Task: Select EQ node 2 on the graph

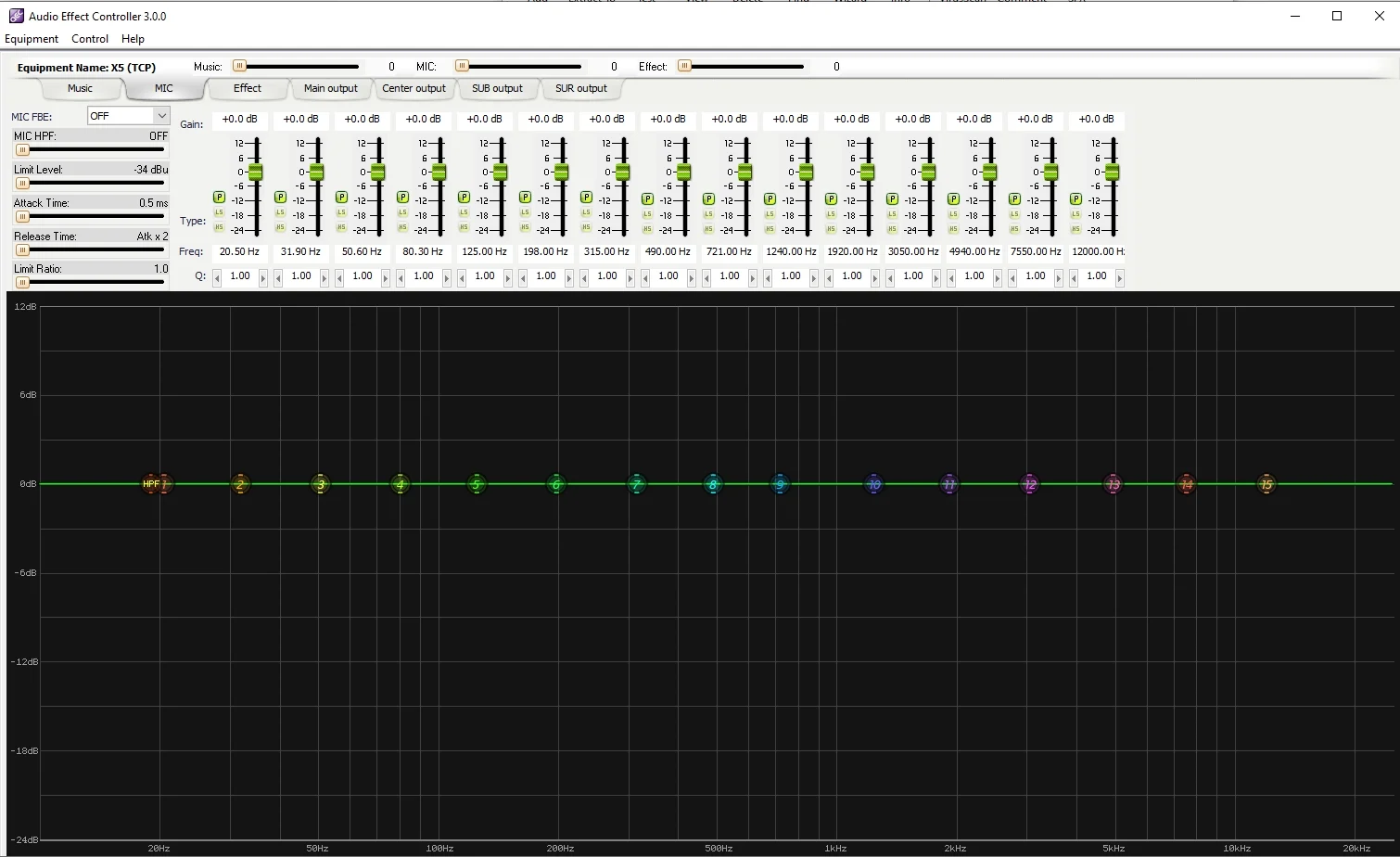Action: point(240,484)
